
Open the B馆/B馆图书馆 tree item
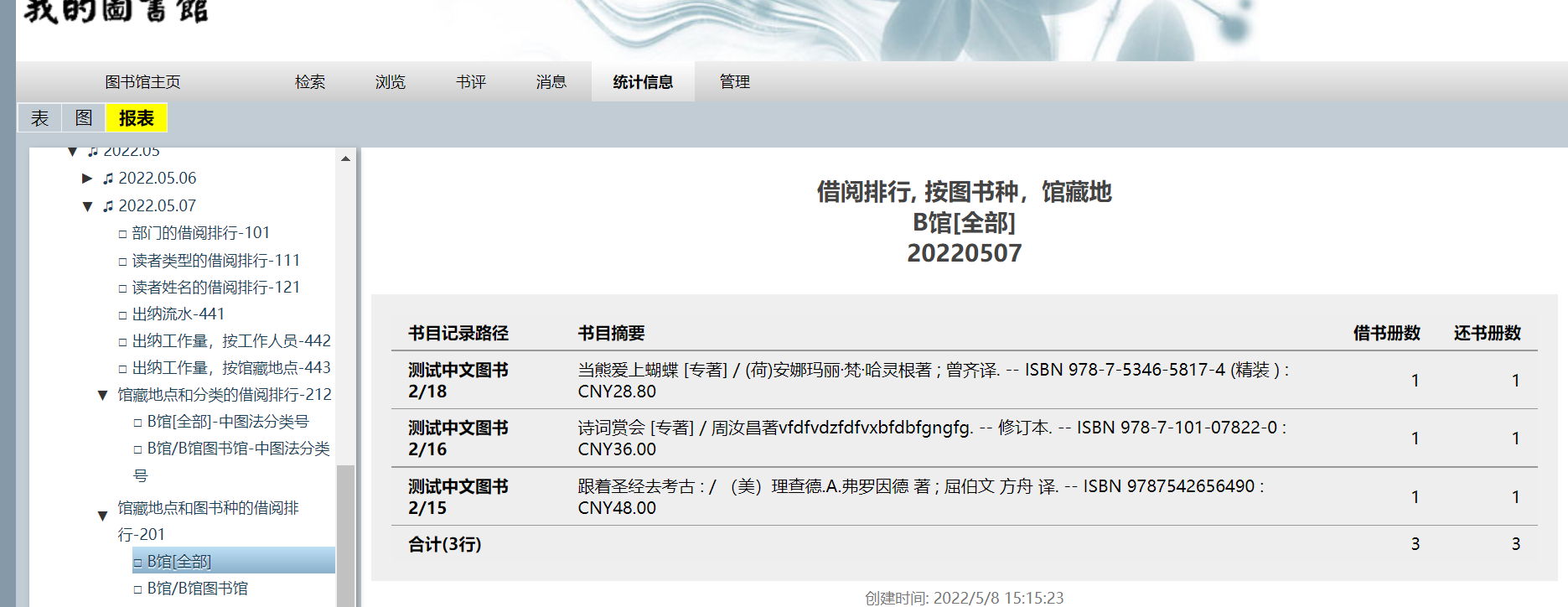point(198,589)
